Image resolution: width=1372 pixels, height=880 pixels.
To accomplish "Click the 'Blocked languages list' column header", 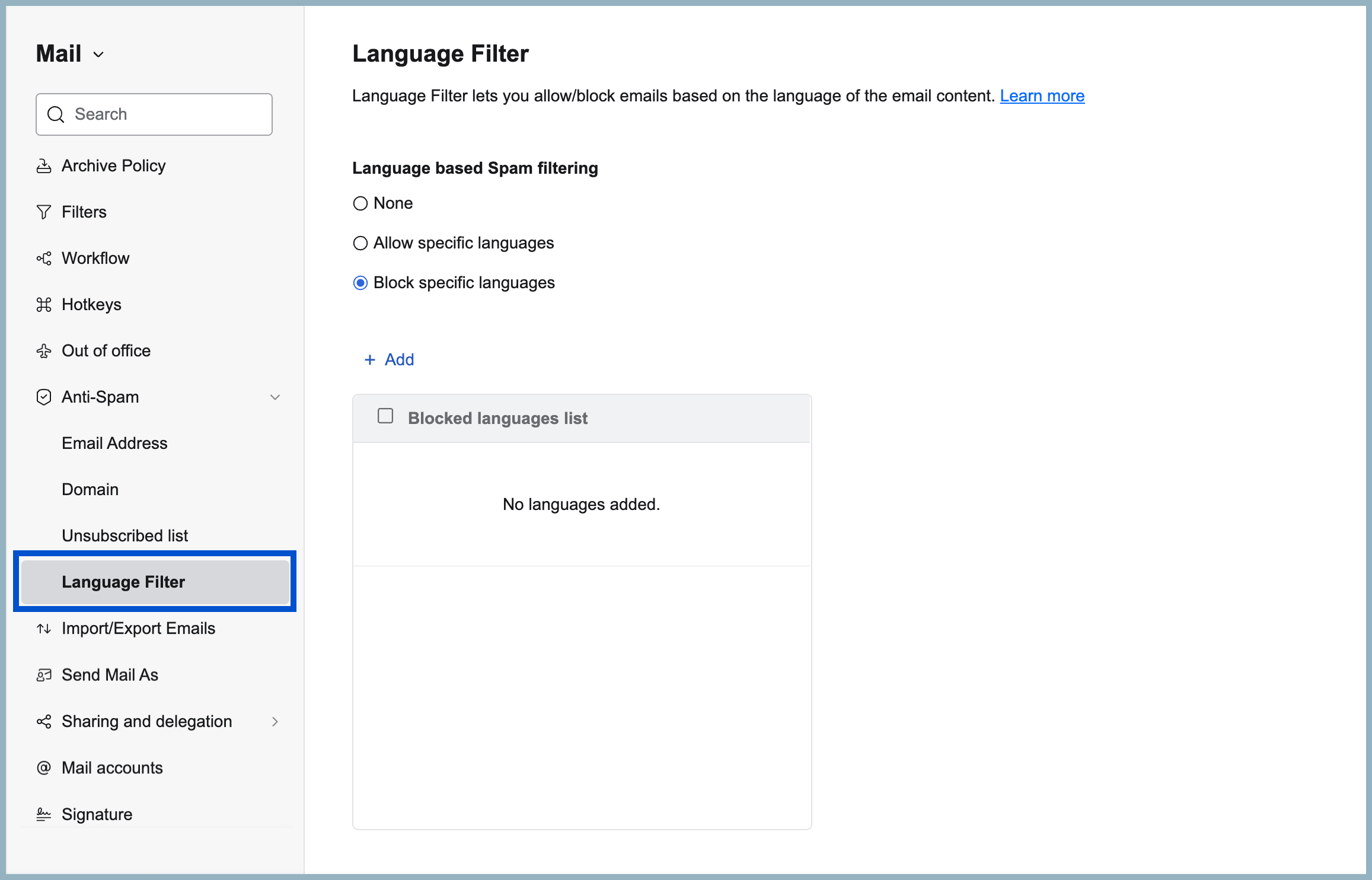I will 497,419.
